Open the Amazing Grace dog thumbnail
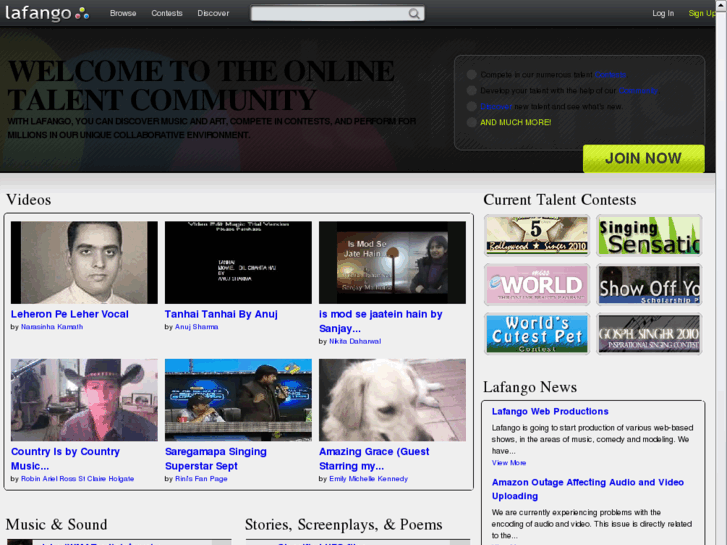 pos(392,400)
